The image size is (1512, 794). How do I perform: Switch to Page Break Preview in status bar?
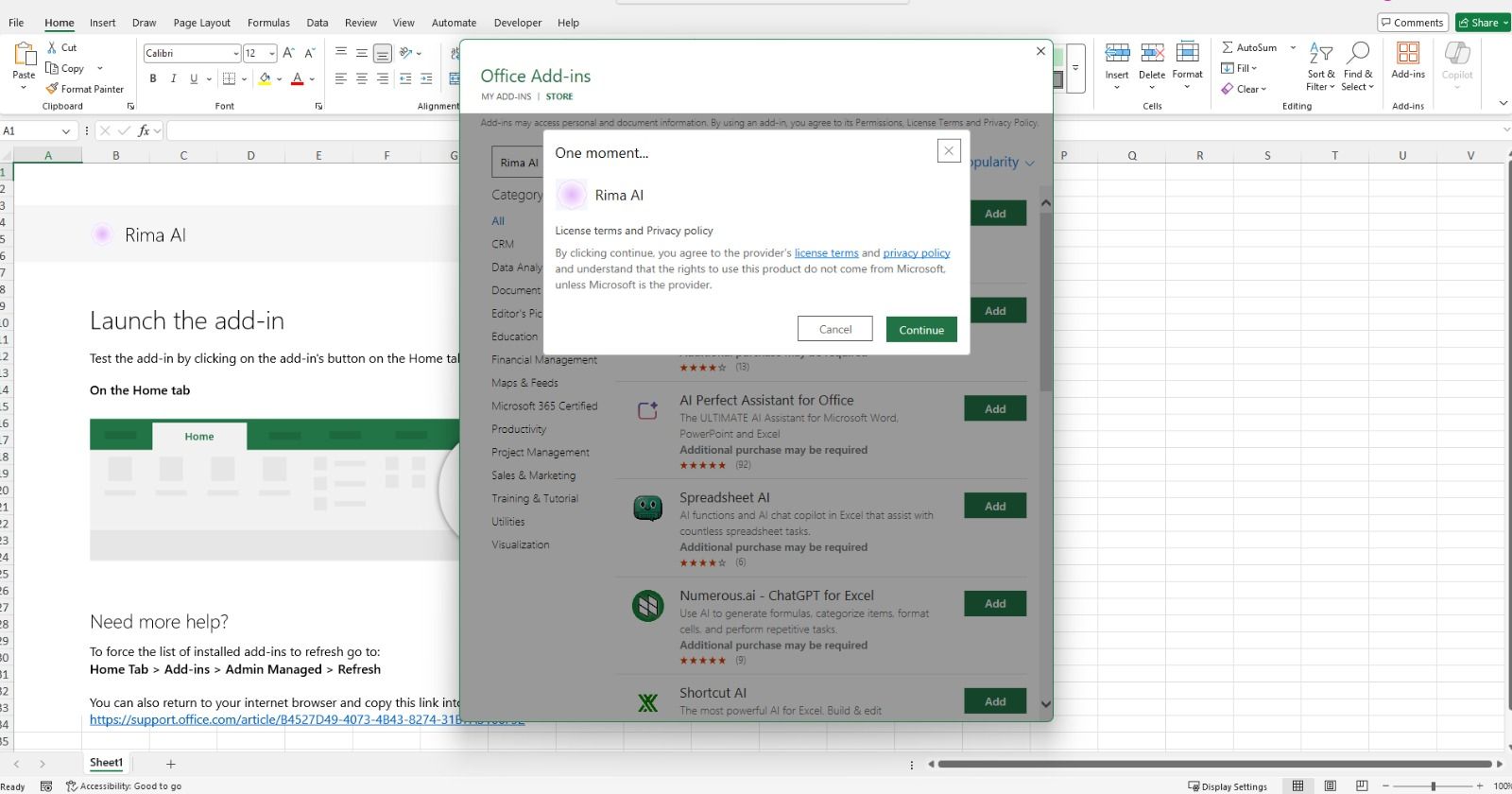(1362, 786)
